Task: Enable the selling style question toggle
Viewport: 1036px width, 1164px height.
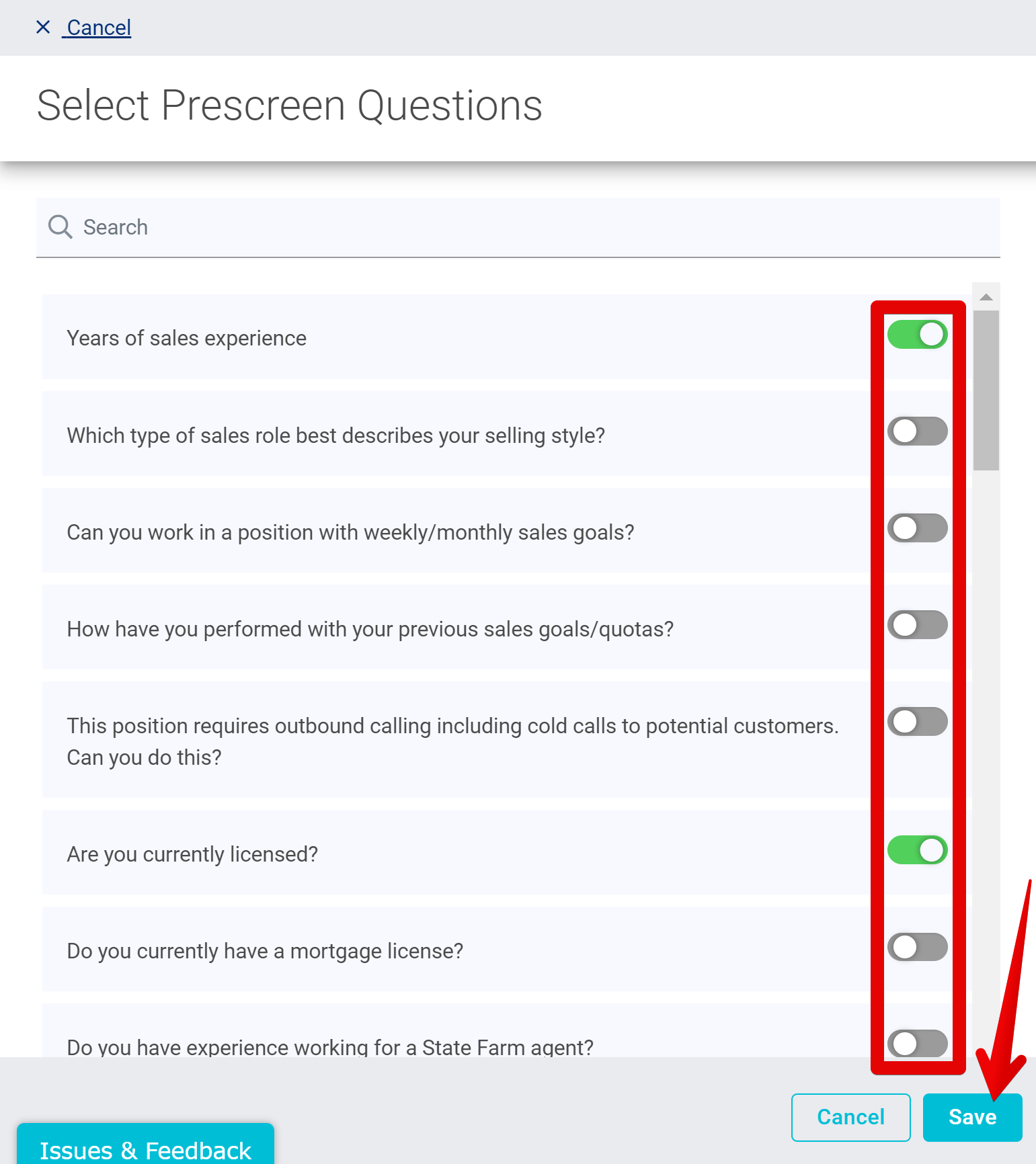Action: (917, 431)
